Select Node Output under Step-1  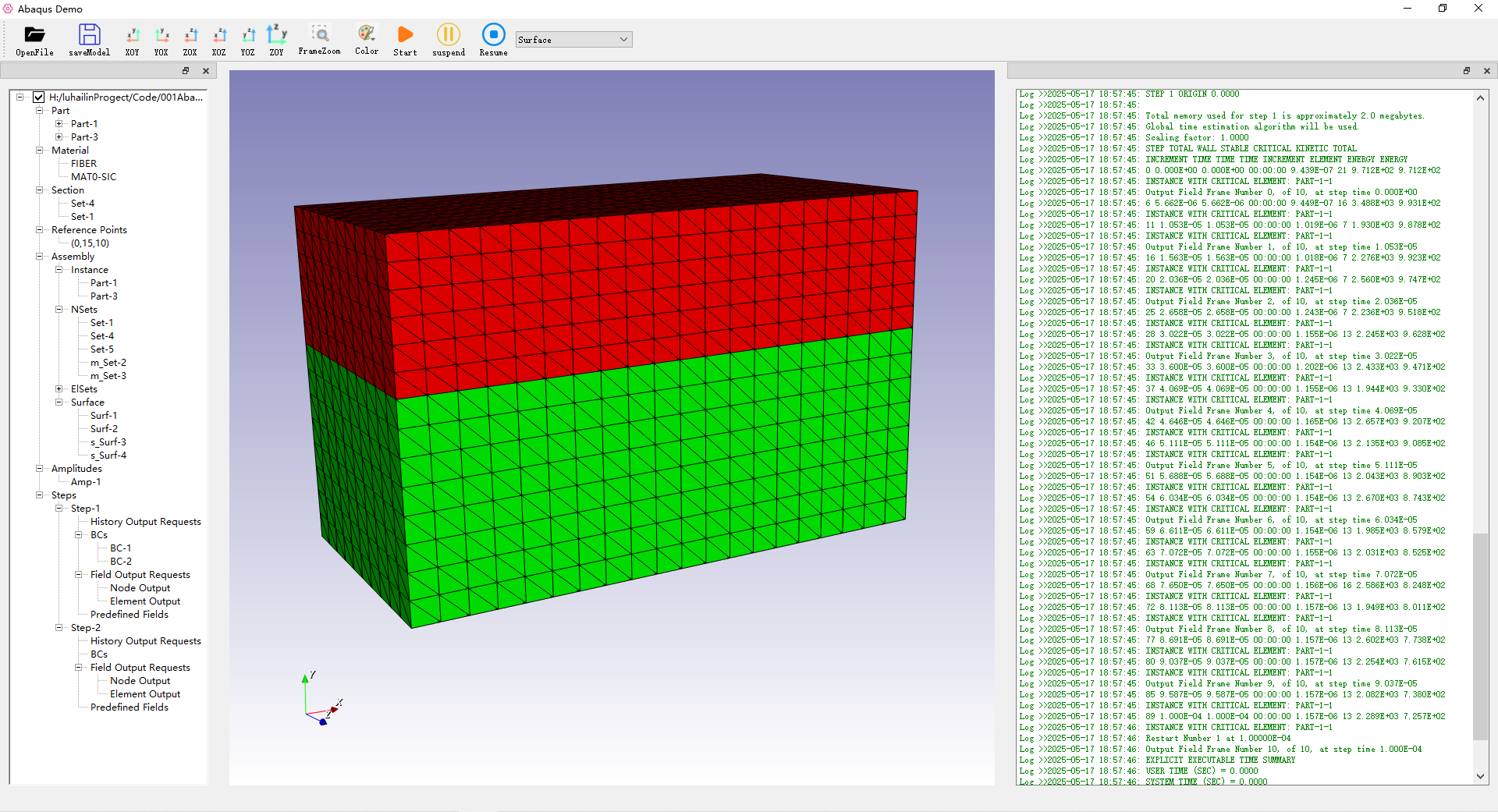pyautogui.click(x=140, y=588)
